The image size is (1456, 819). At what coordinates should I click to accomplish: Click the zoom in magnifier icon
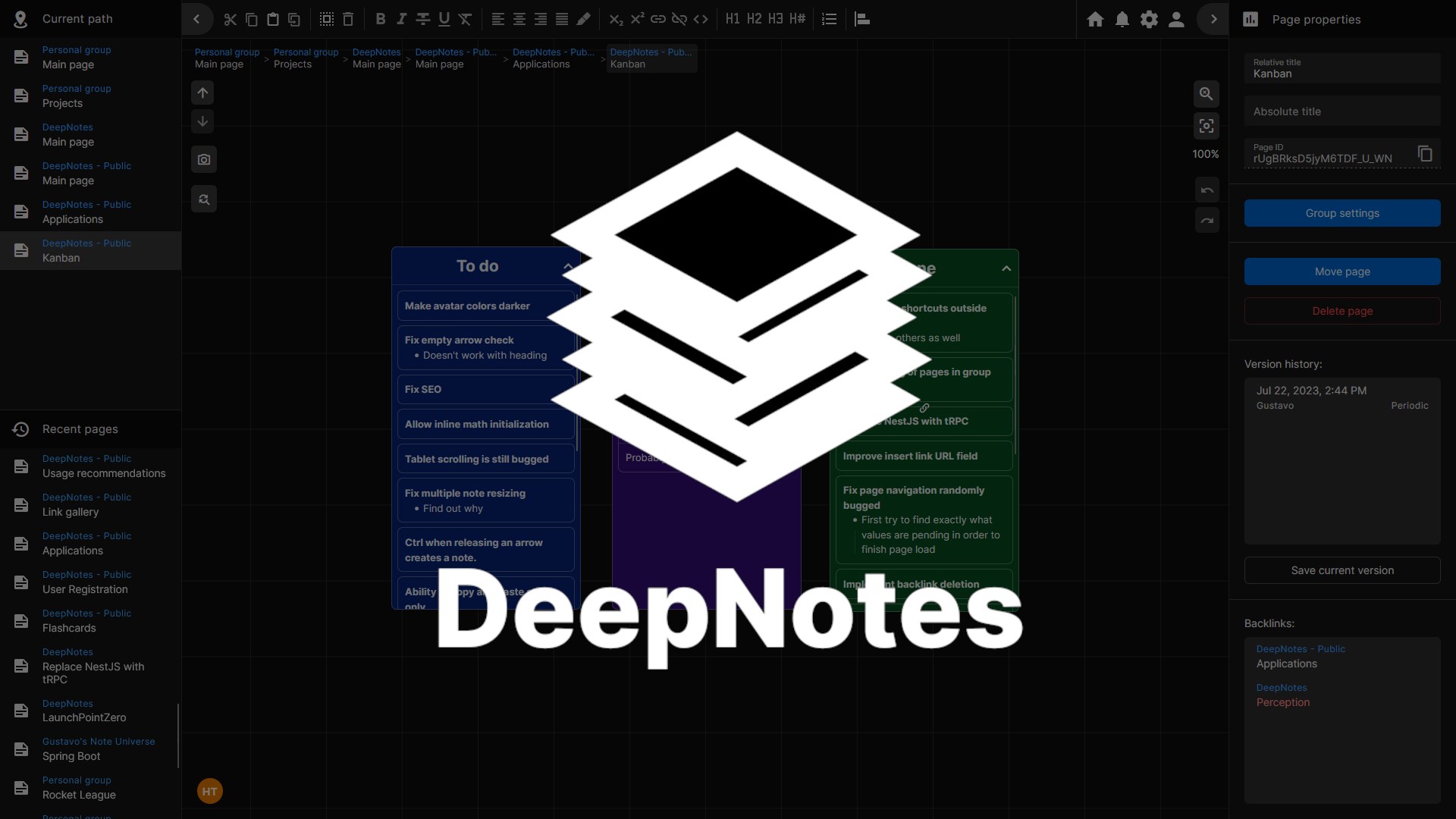pos(1206,94)
